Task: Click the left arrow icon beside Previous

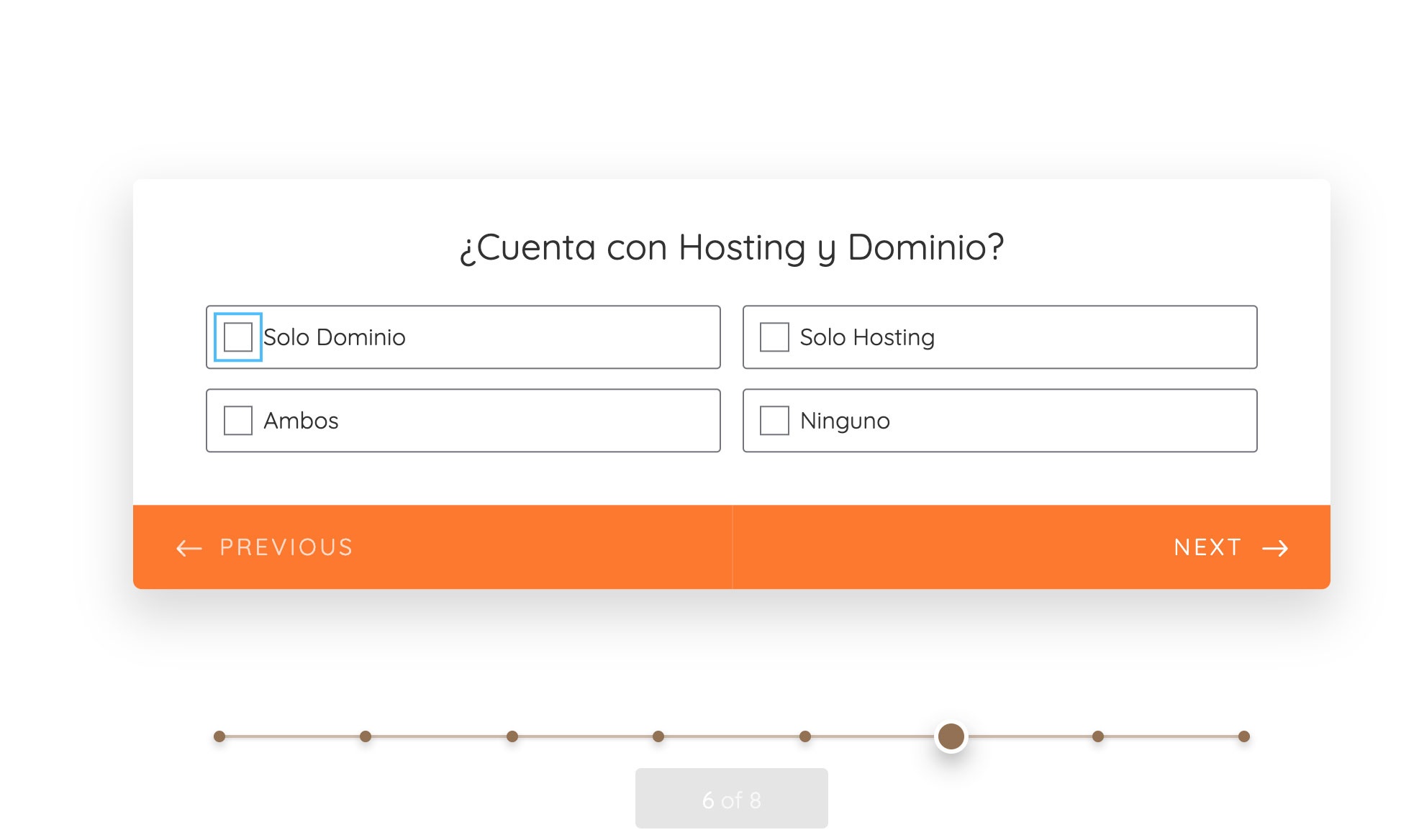Action: click(x=189, y=548)
